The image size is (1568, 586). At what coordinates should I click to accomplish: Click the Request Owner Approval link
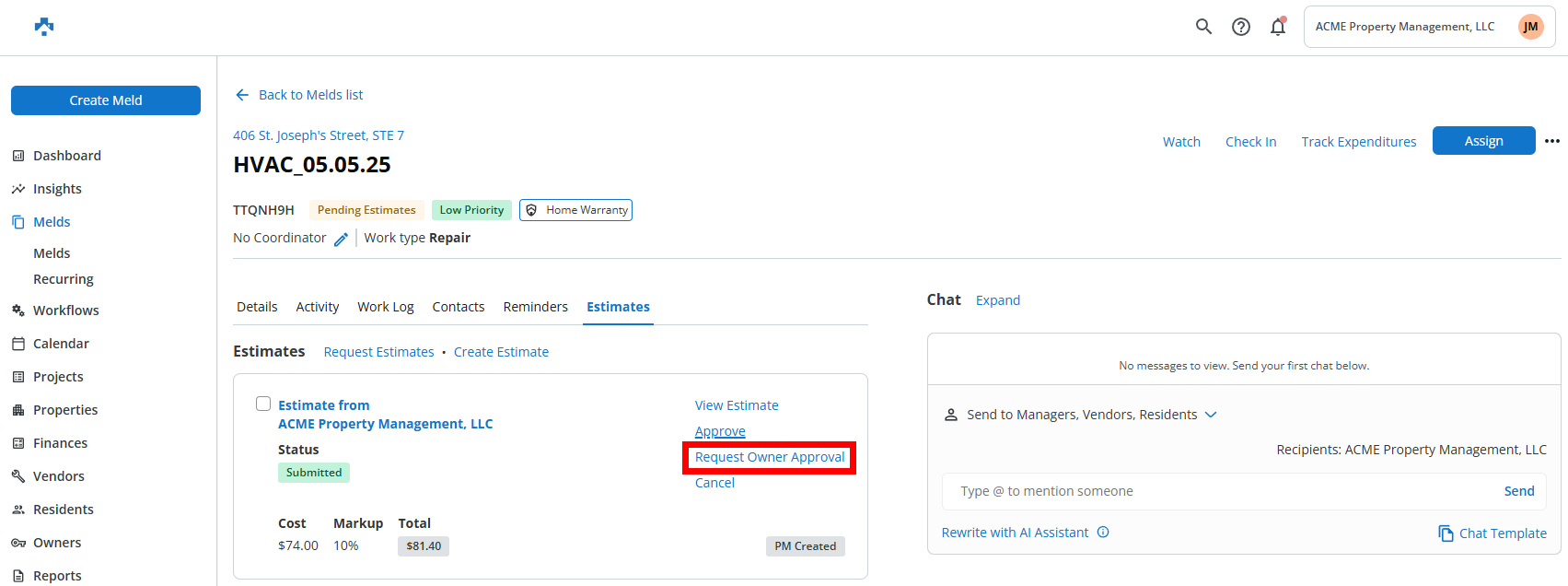click(769, 457)
